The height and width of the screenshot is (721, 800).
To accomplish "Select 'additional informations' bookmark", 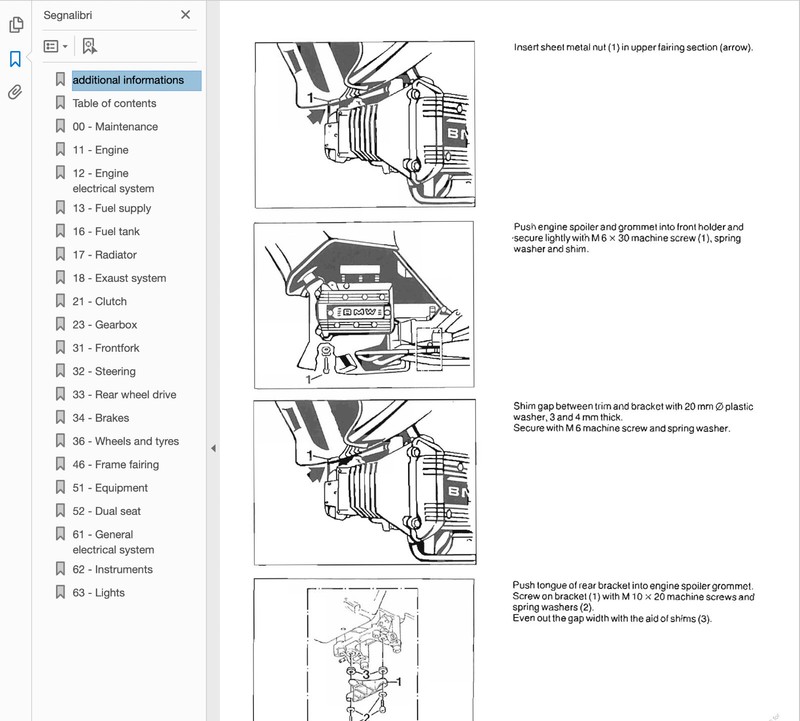I will (136, 80).
